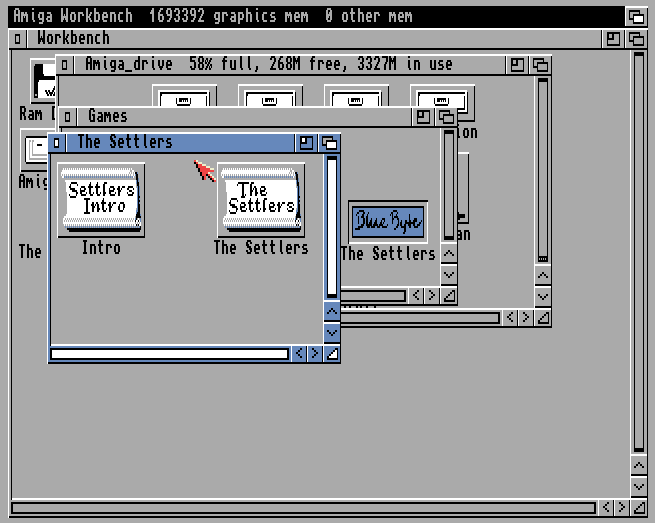
Task: Click vertical scrollbar of The Settlers window
Action: tap(332, 227)
